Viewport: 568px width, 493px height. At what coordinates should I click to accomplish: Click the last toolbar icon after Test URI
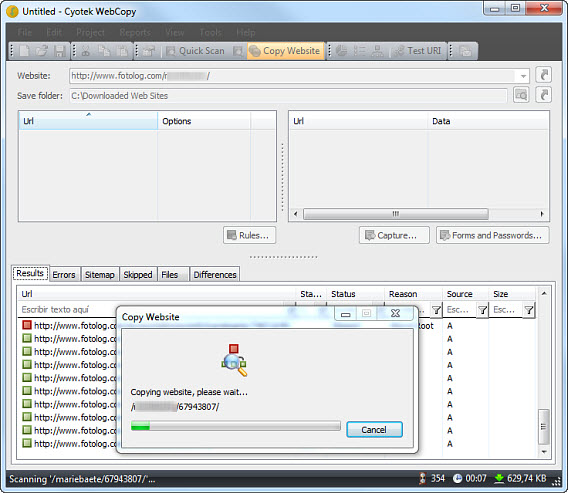pos(465,51)
